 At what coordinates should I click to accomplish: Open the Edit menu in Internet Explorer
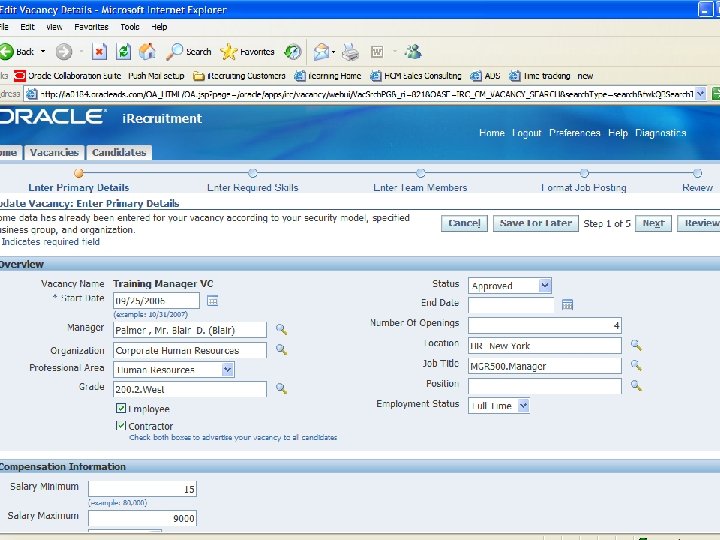coord(27,27)
